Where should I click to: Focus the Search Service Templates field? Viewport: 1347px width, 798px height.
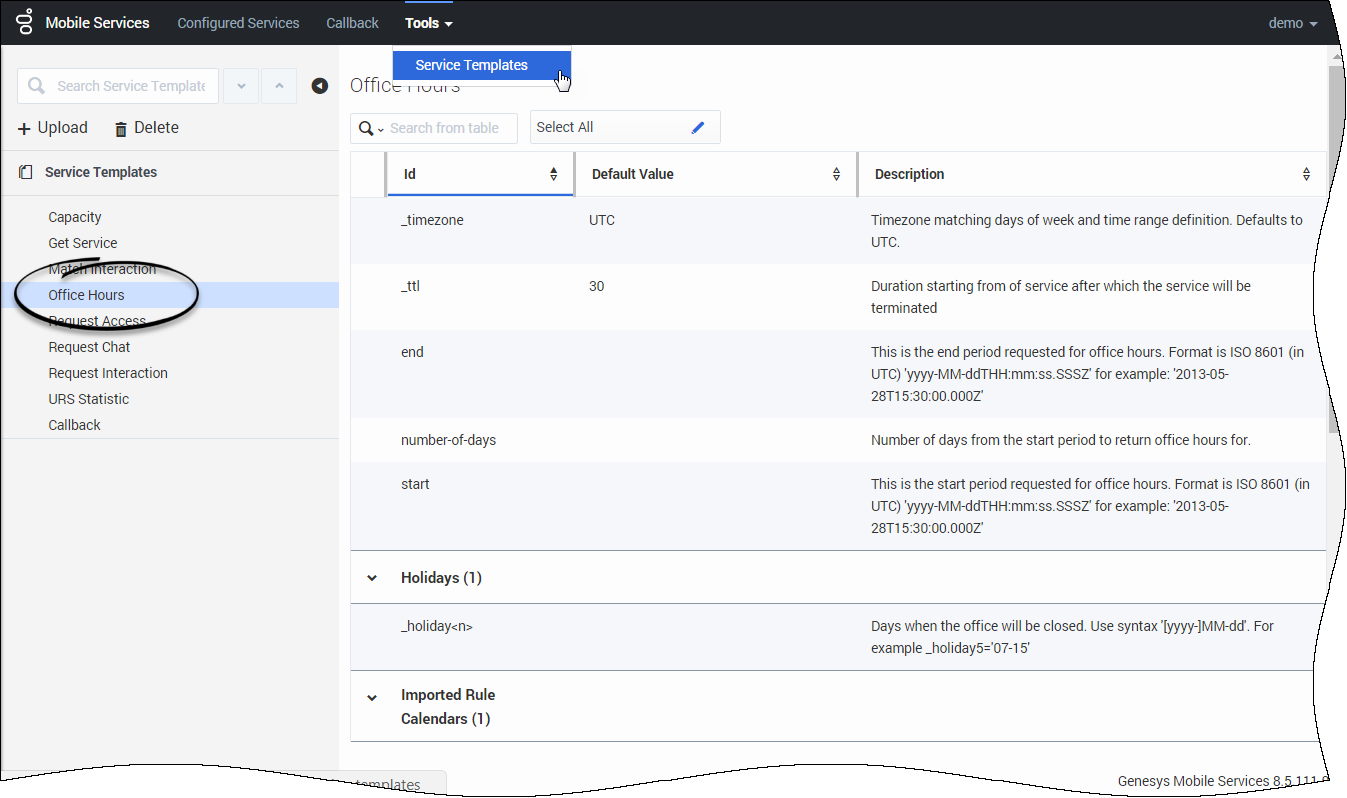click(x=118, y=86)
